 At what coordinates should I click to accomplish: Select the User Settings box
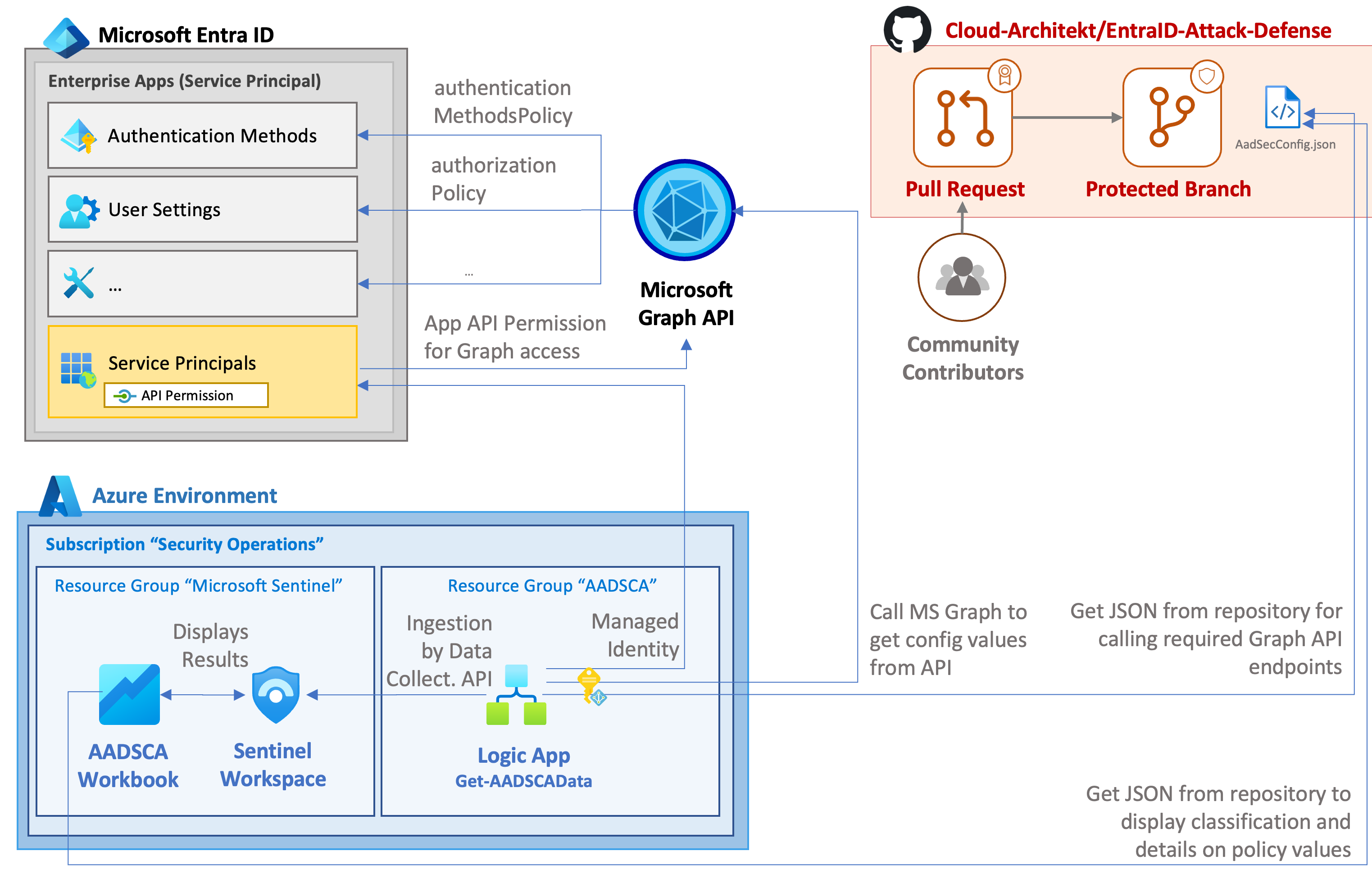click(203, 209)
